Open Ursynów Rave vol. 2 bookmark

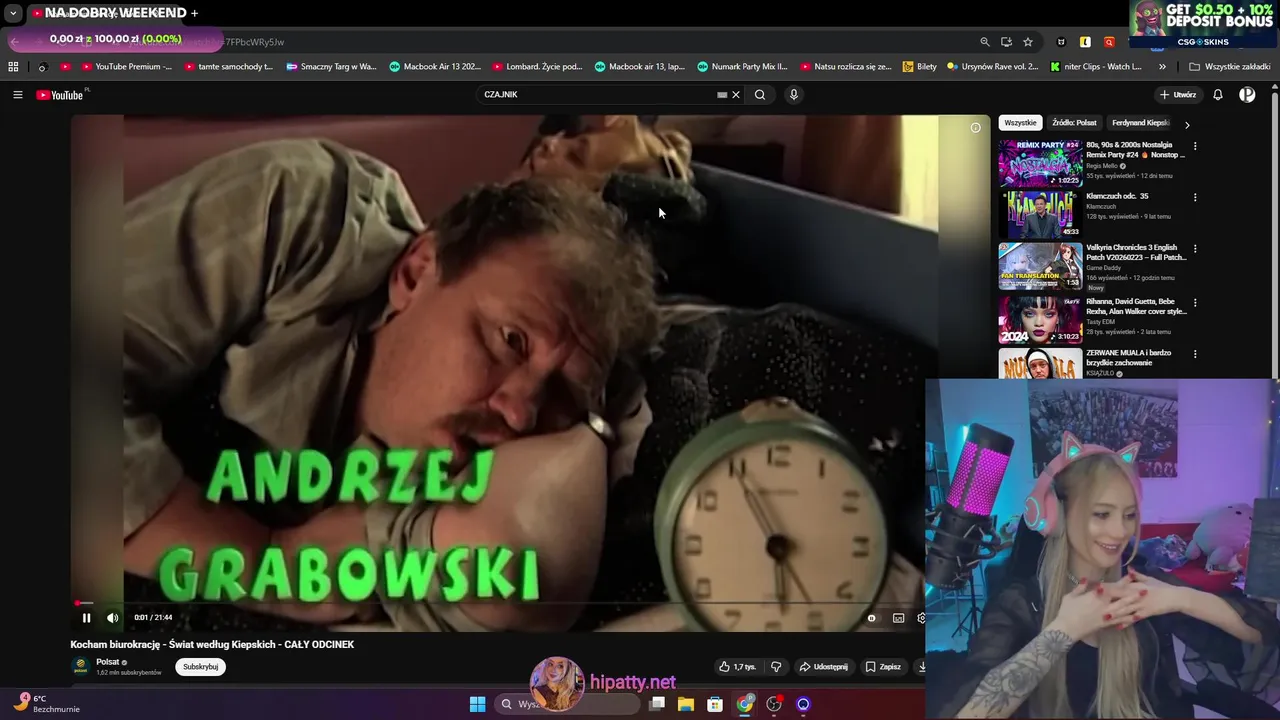tap(993, 67)
